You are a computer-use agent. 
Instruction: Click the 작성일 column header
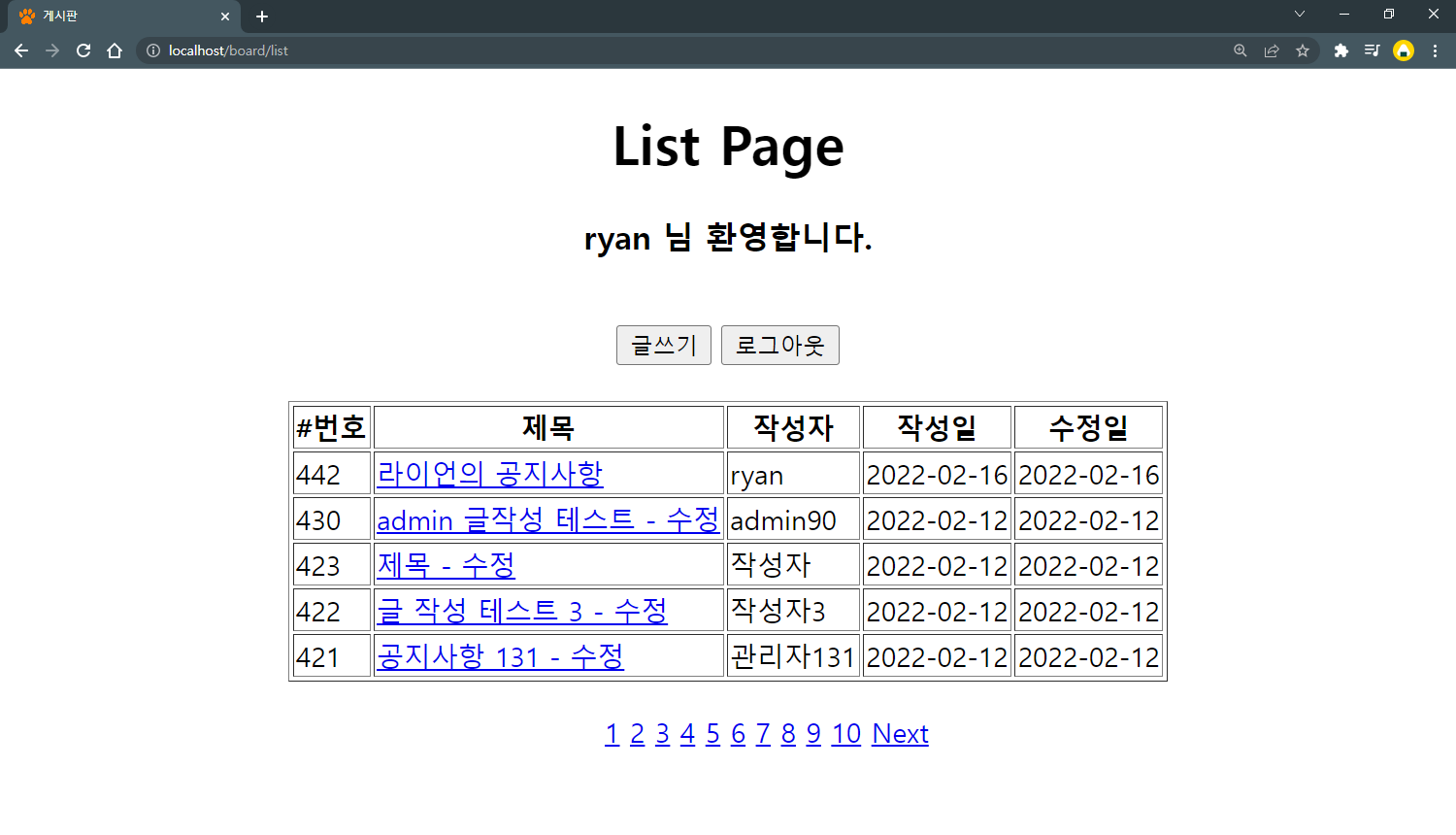coord(937,427)
